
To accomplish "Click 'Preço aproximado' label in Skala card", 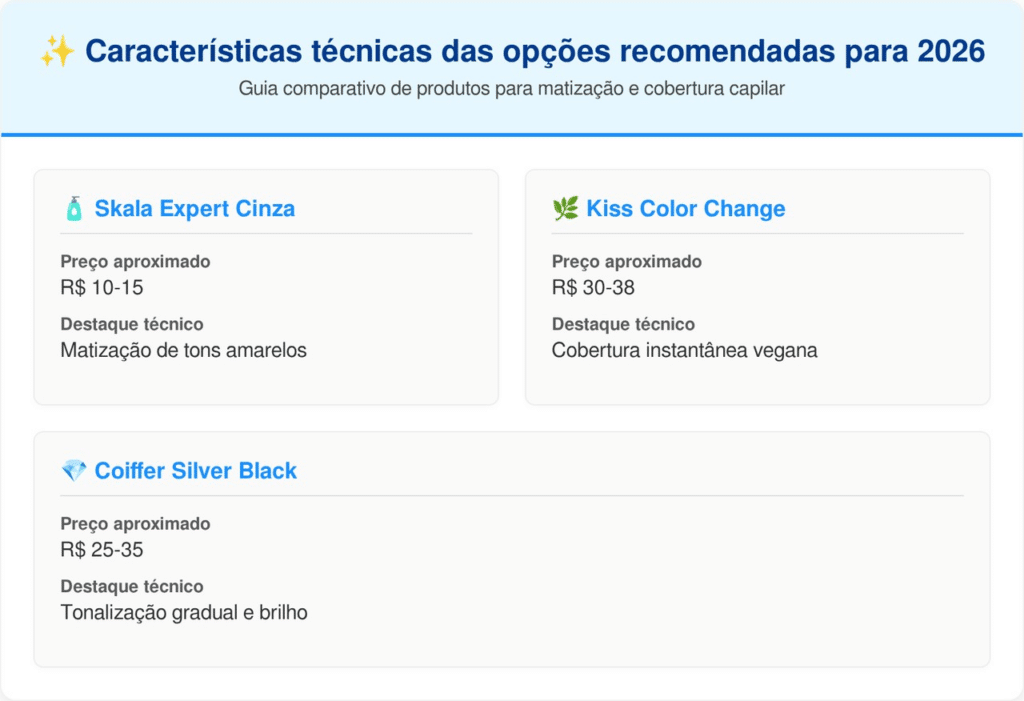I will [135, 262].
